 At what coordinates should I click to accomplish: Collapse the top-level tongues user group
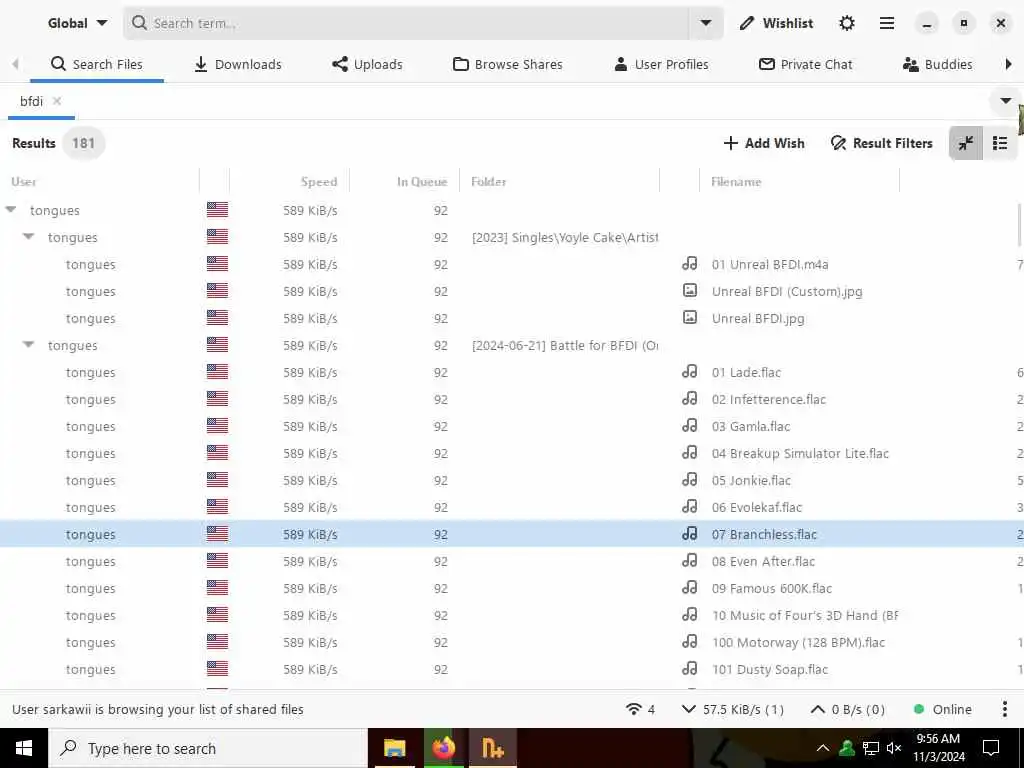click(10, 210)
